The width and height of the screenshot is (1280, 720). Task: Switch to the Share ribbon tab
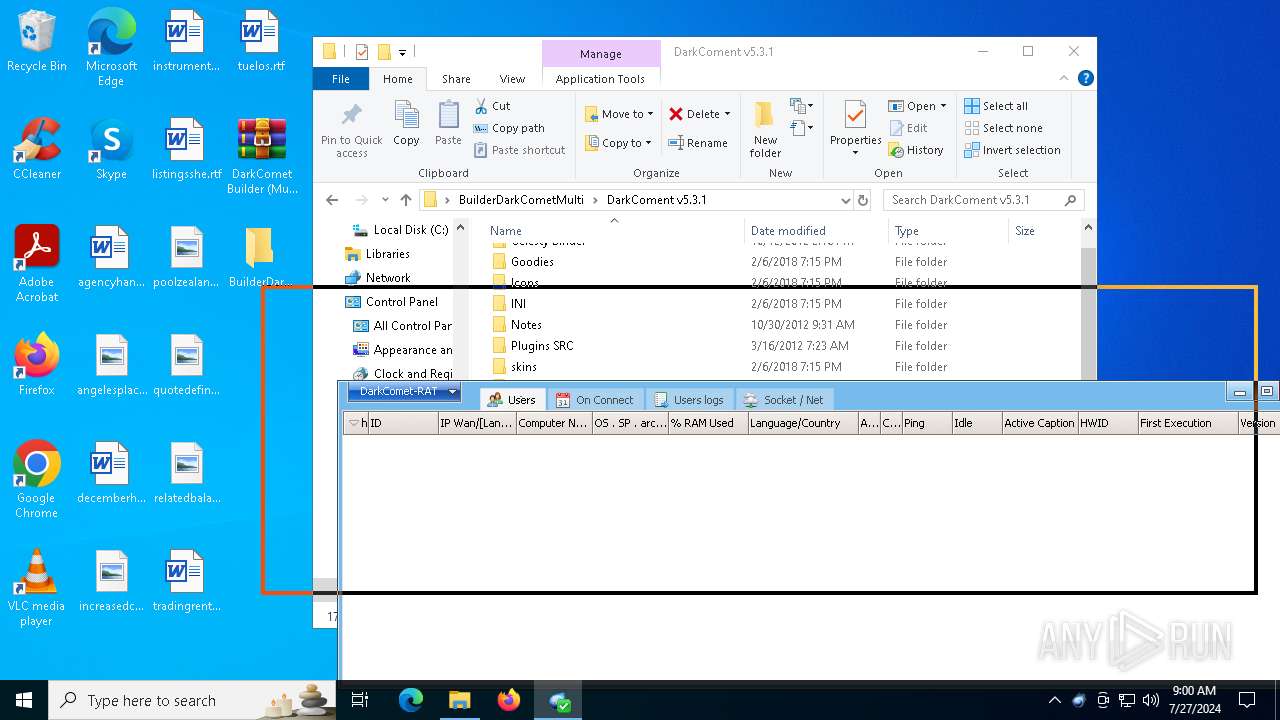click(x=456, y=79)
